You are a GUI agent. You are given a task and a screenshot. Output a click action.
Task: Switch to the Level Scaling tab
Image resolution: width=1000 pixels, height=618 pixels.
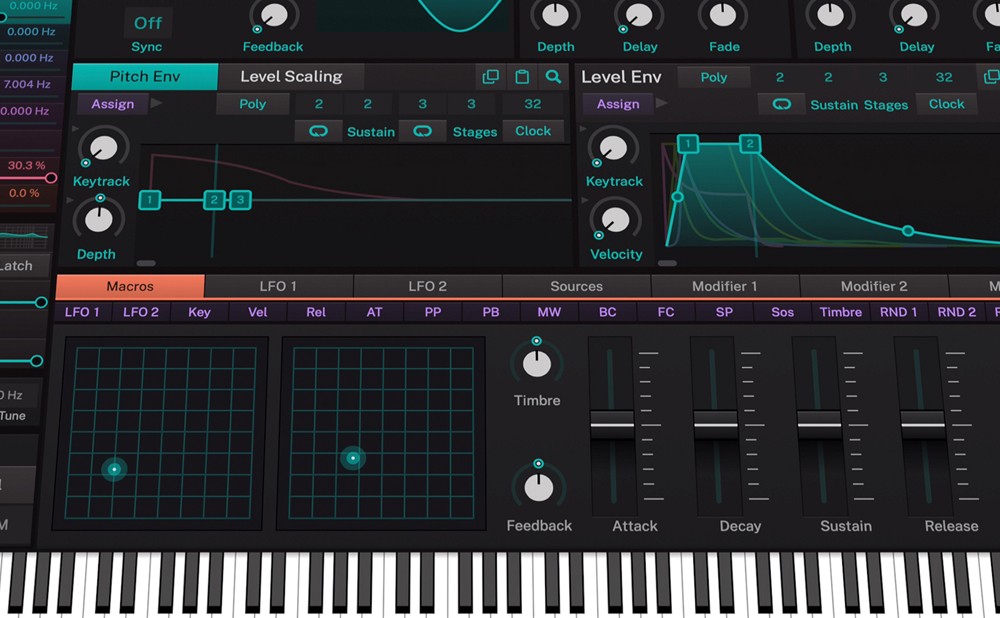click(x=290, y=77)
